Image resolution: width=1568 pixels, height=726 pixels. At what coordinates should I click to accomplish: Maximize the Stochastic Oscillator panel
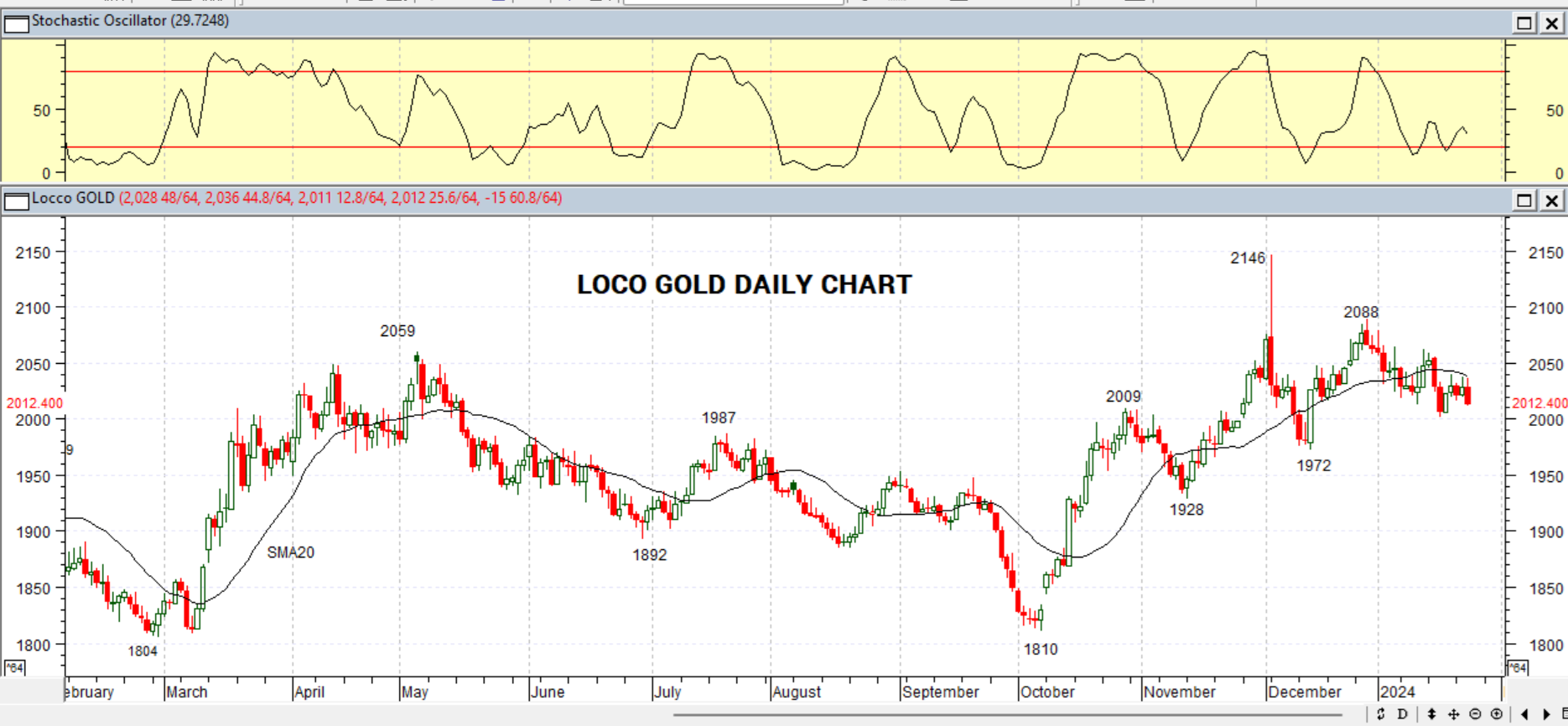1524,23
